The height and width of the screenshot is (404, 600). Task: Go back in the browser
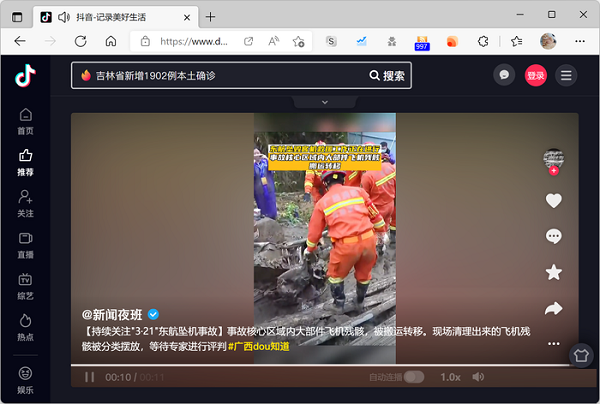[20, 41]
